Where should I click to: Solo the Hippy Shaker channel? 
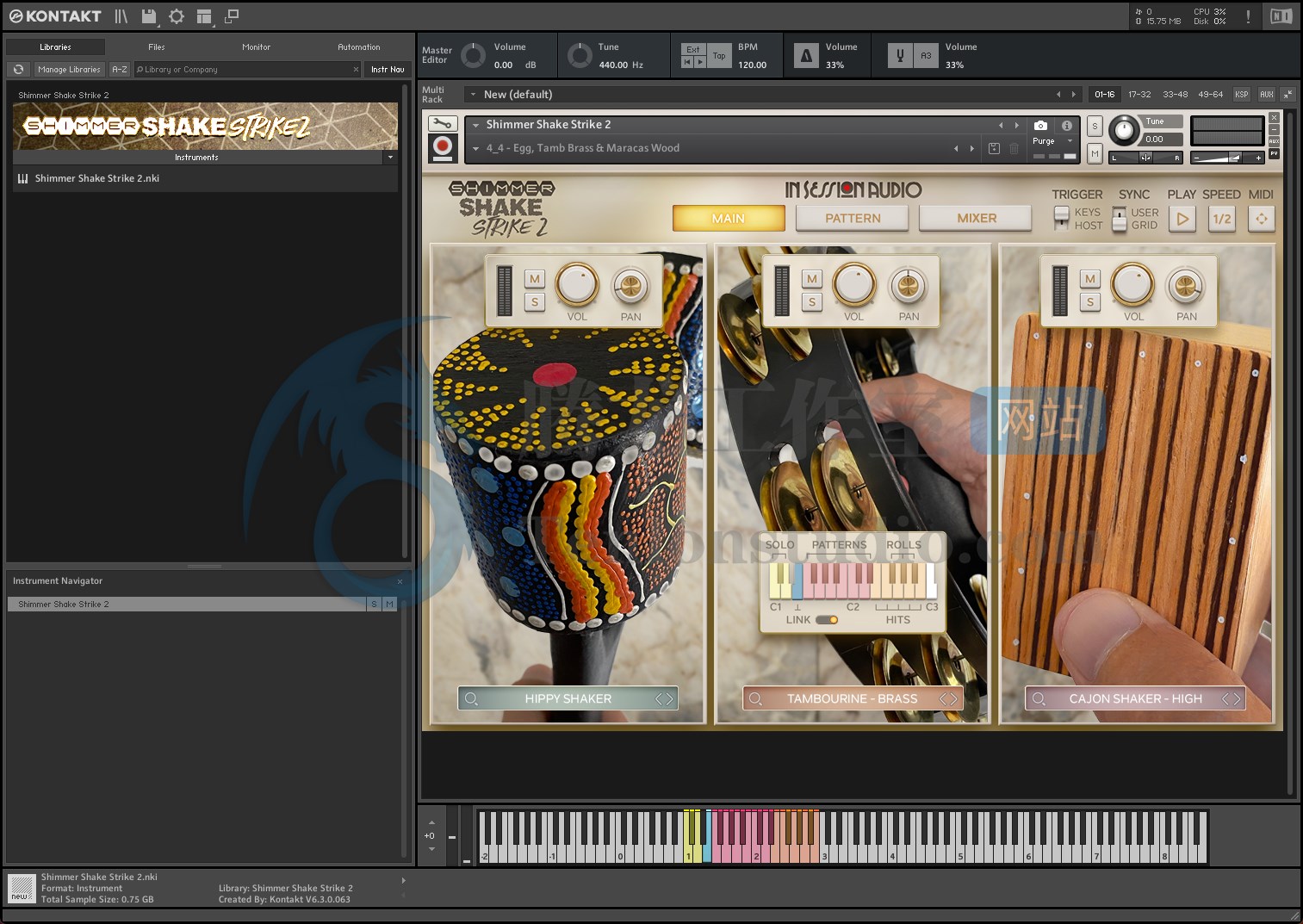click(535, 302)
